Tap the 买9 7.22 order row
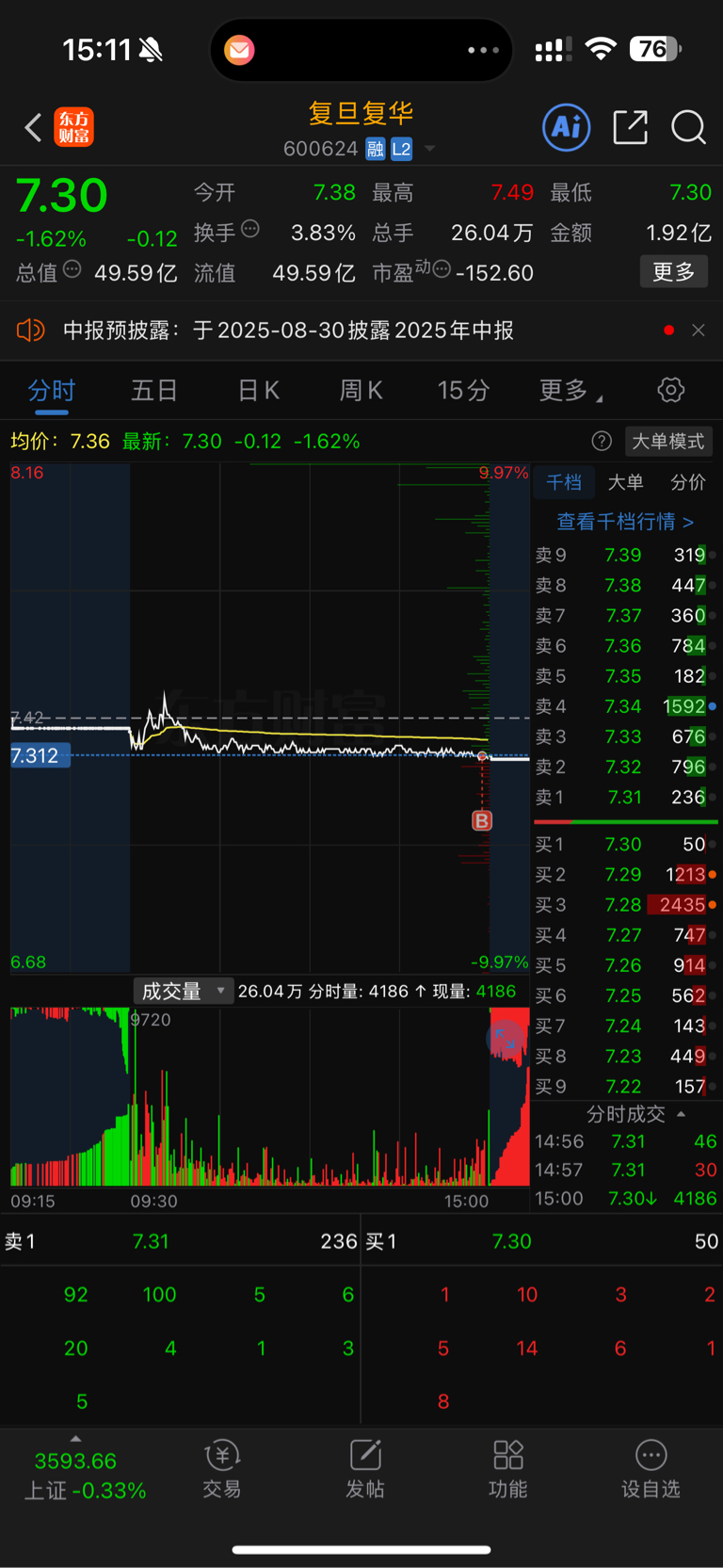723x1568 pixels. [x=626, y=1087]
